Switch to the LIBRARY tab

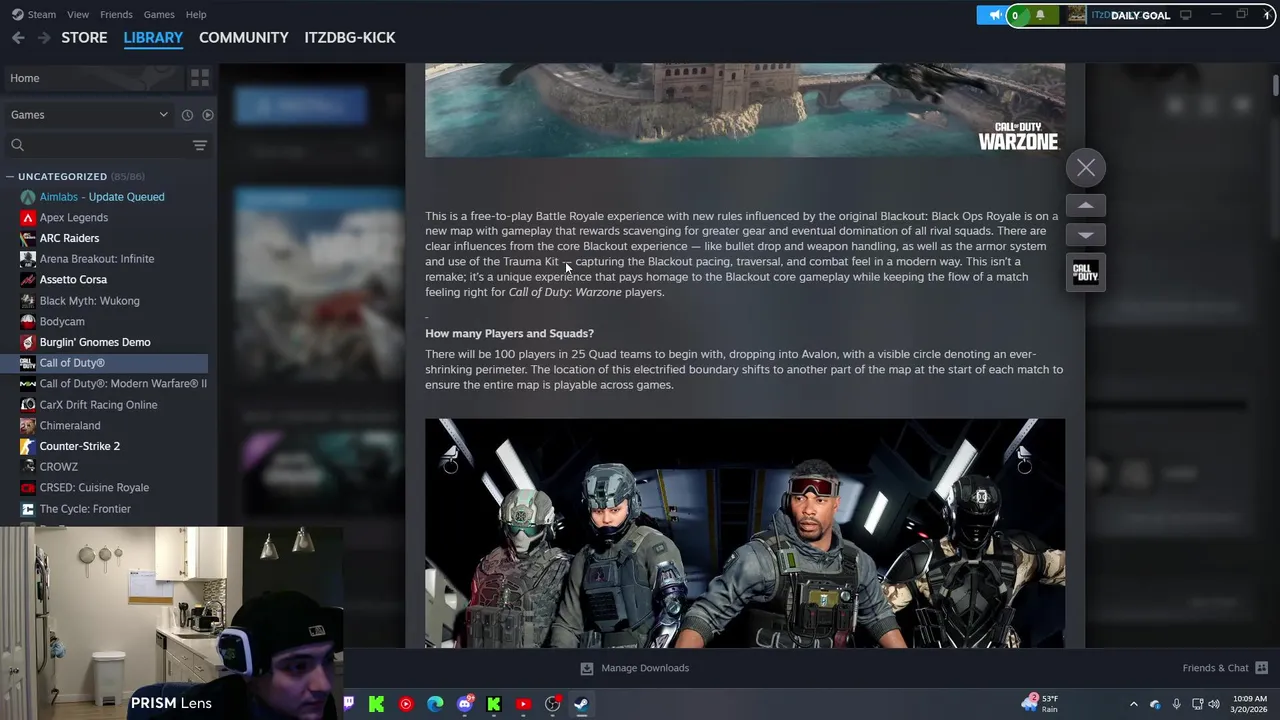point(153,37)
